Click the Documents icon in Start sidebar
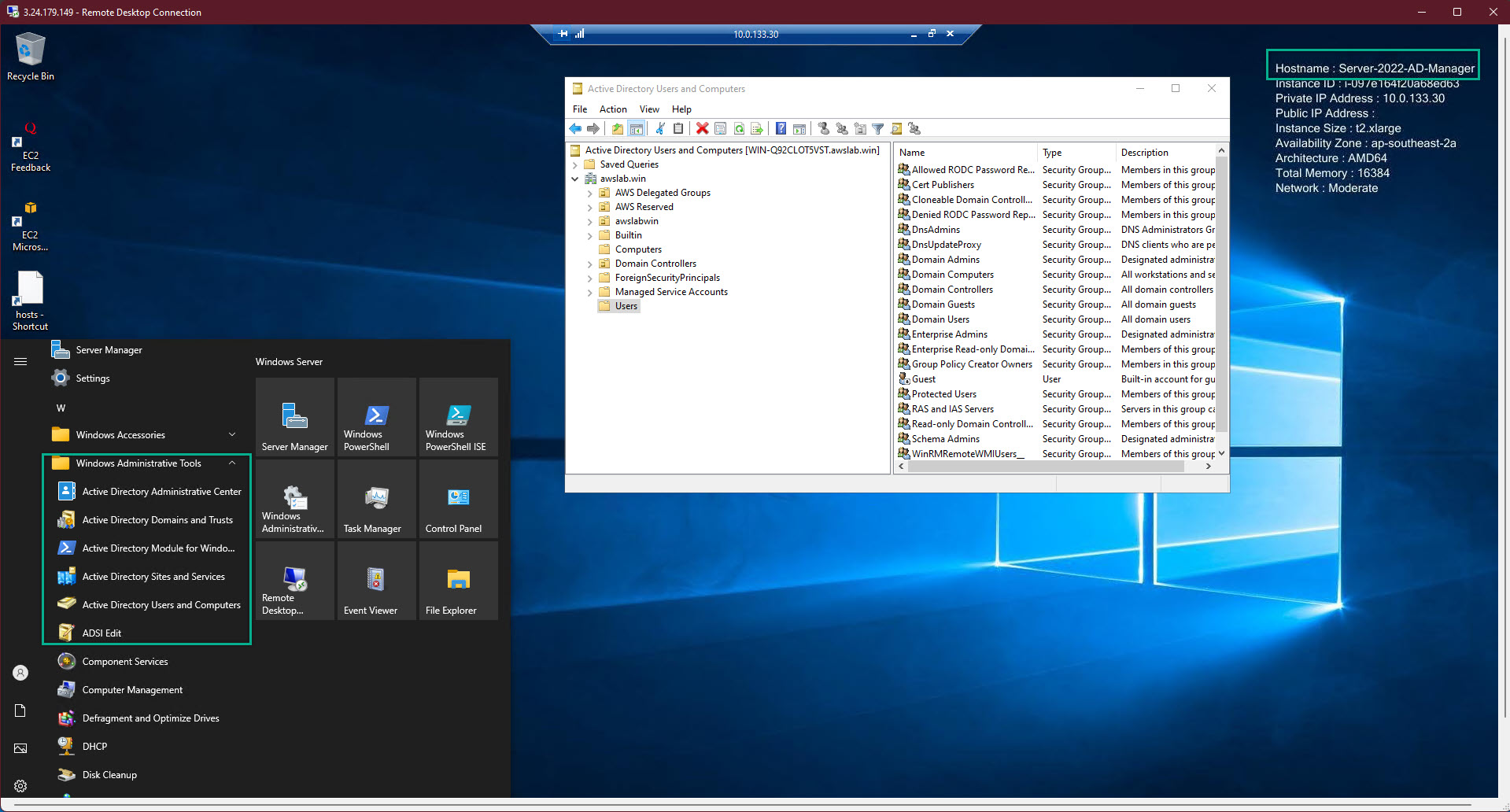This screenshot has height=812, width=1510. [x=20, y=710]
